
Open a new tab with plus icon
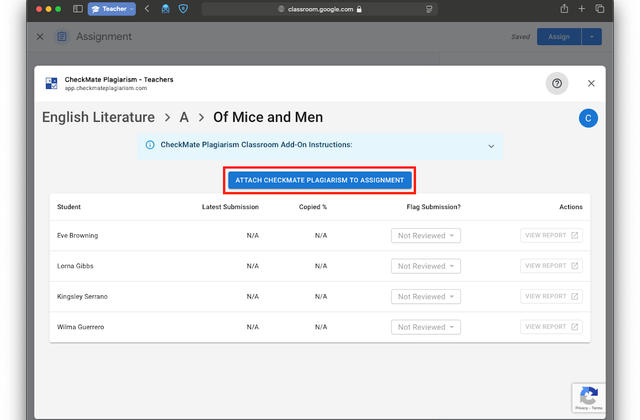coord(582,9)
